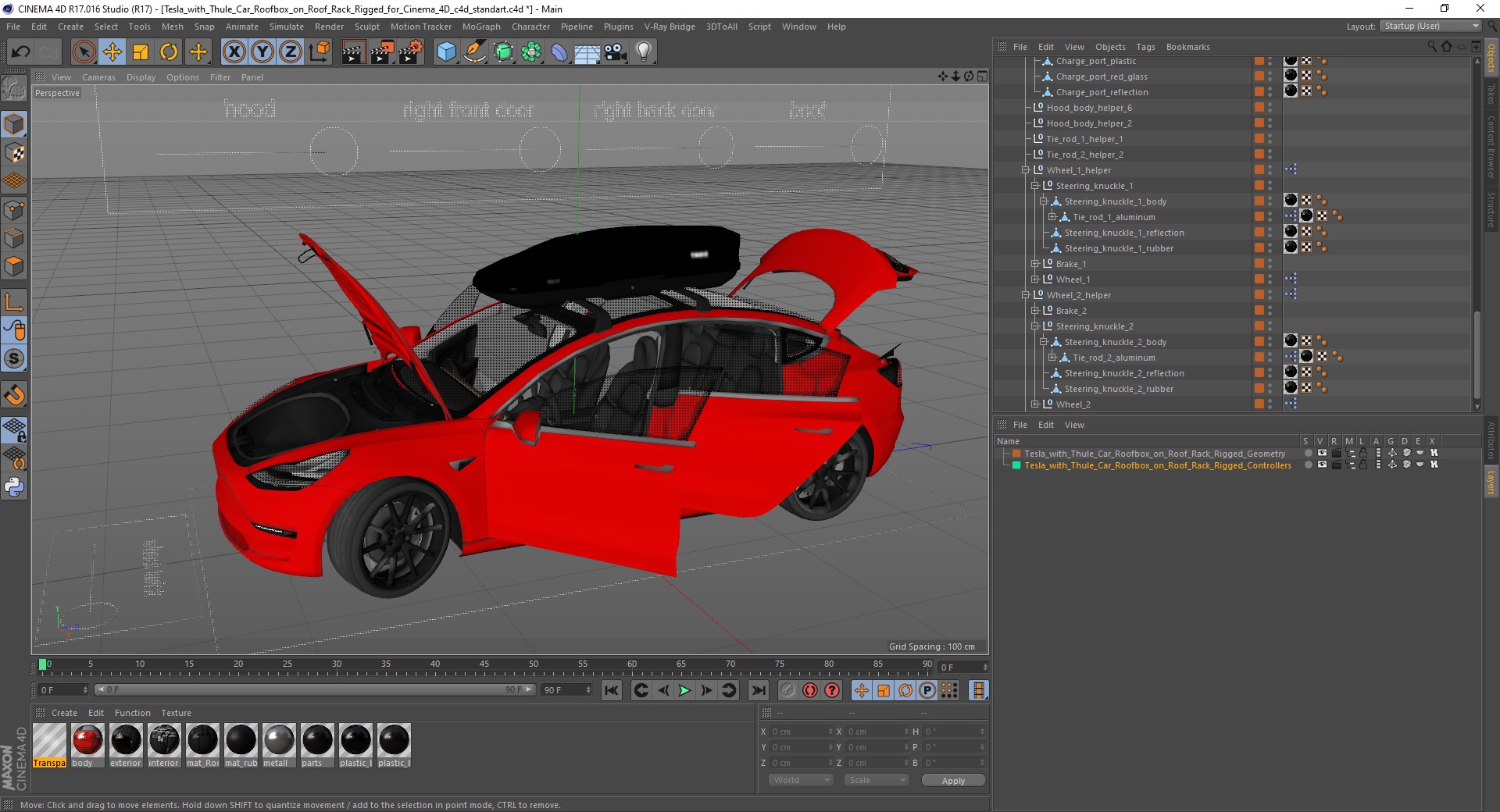Add a Cube primitive object
This screenshot has height=812, width=1500.
pos(446,52)
